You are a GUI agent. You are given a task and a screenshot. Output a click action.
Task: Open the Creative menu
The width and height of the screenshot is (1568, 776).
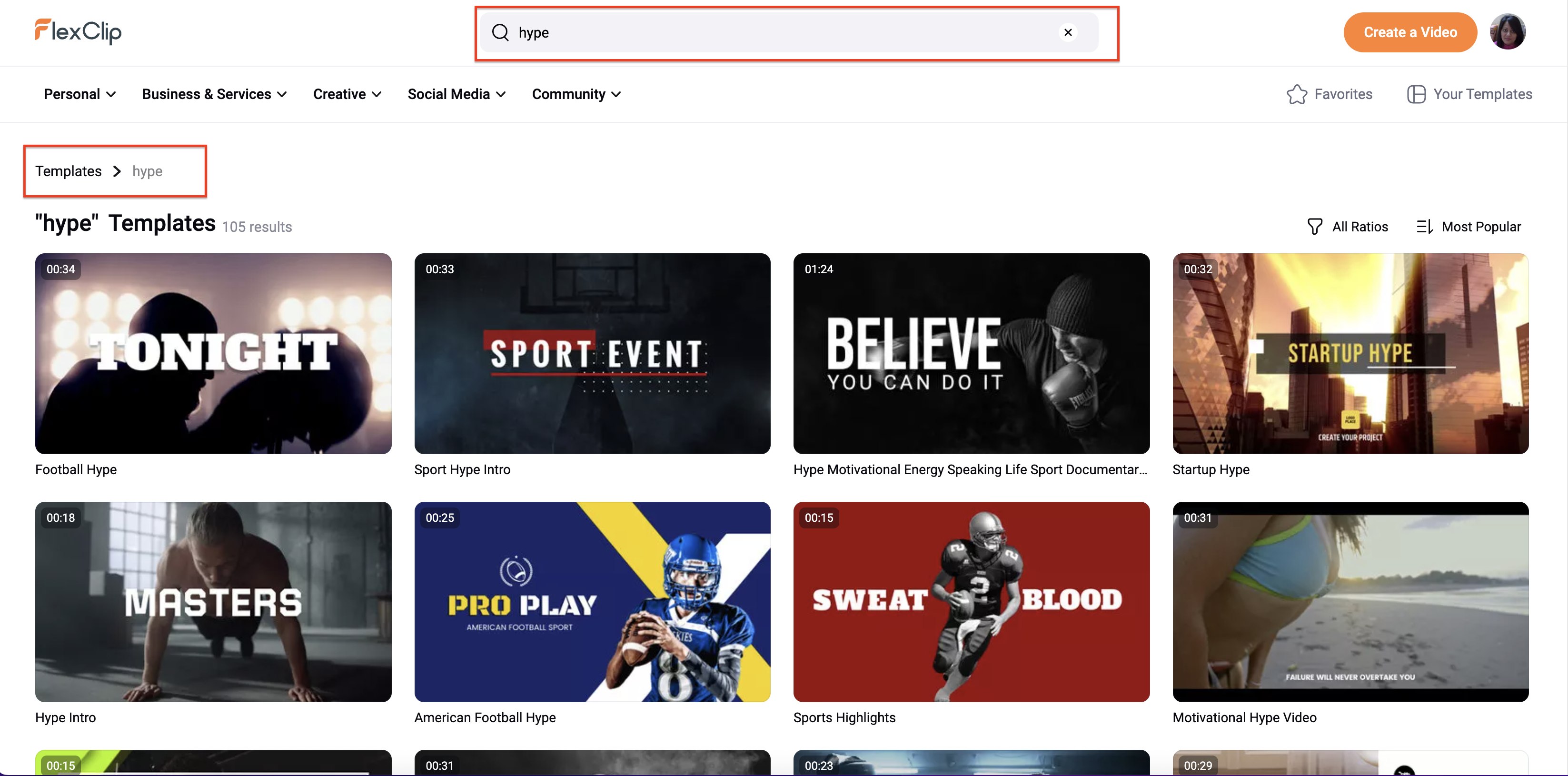(x=347, y=94)
